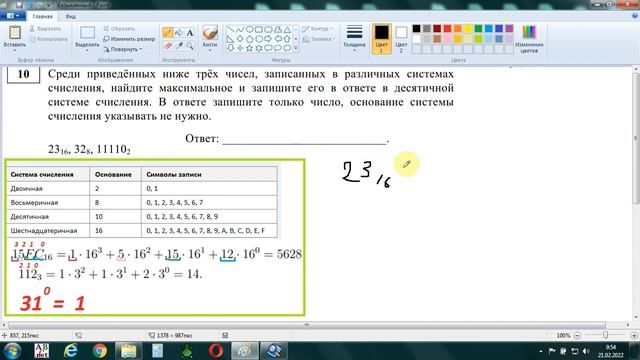Click Crop (Обрезать) button

click(x=119, y=29)
